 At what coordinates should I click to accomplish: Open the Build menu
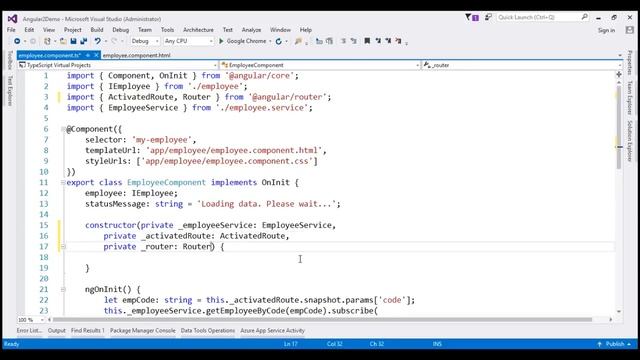pyautogui.click(x=97, y=30)
